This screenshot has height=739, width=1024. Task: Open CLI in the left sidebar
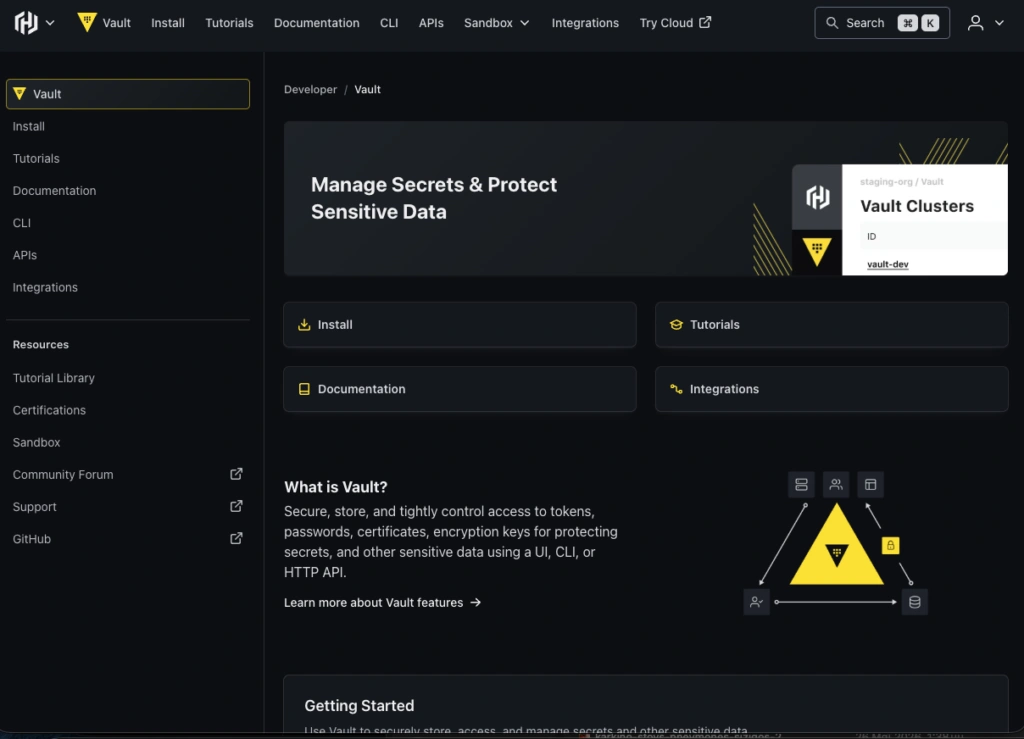[22, 223]
